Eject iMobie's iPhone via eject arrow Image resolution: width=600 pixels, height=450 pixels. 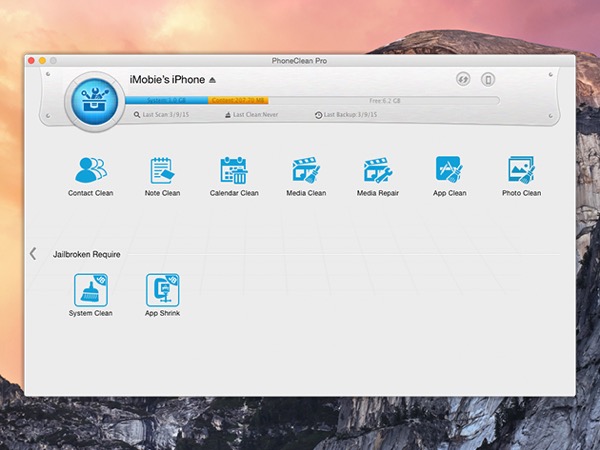coord(212,80)
